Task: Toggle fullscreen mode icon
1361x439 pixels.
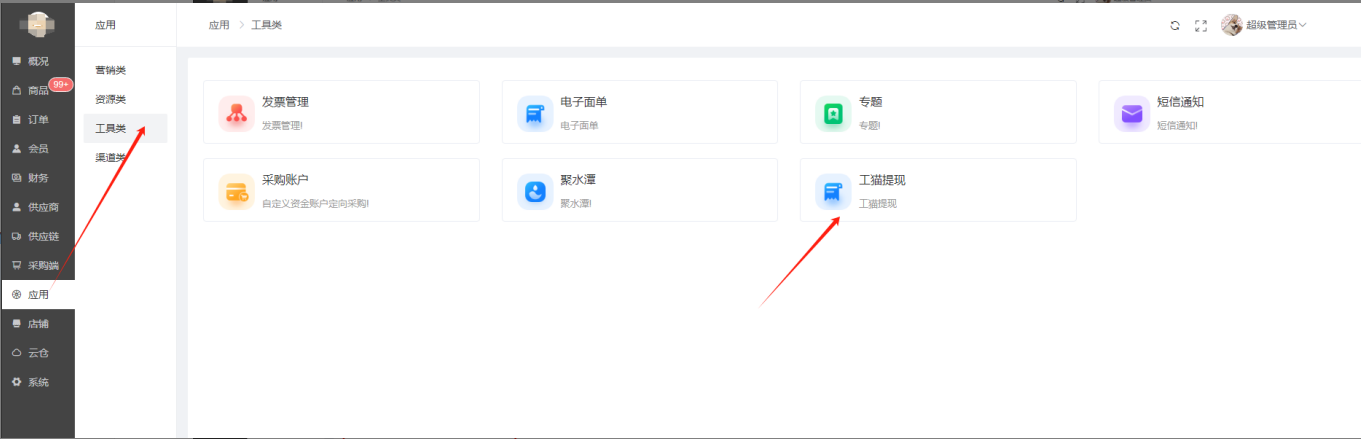Action: click(x=1201, y=25)
